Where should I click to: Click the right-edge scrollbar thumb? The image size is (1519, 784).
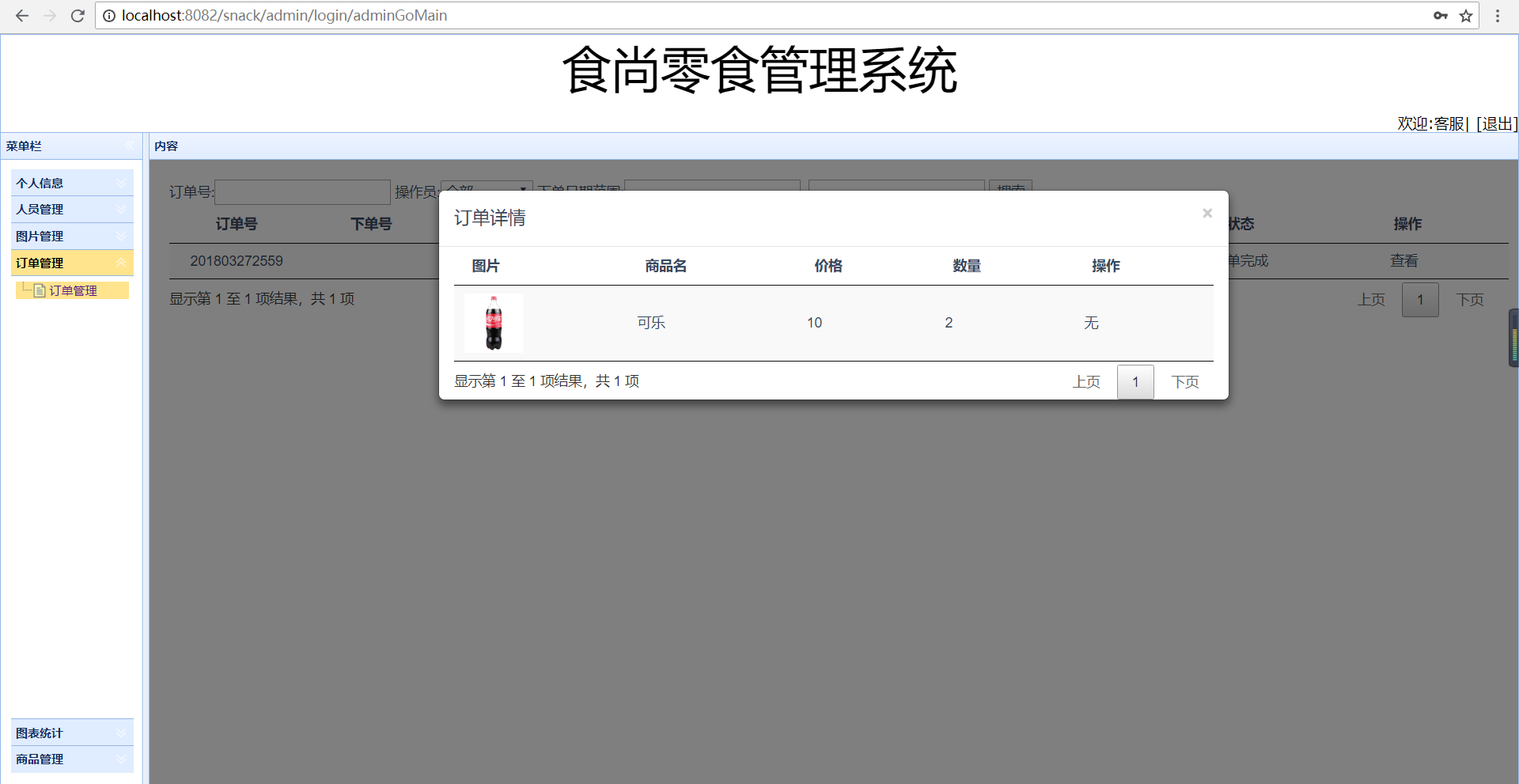click(1512, 338)
